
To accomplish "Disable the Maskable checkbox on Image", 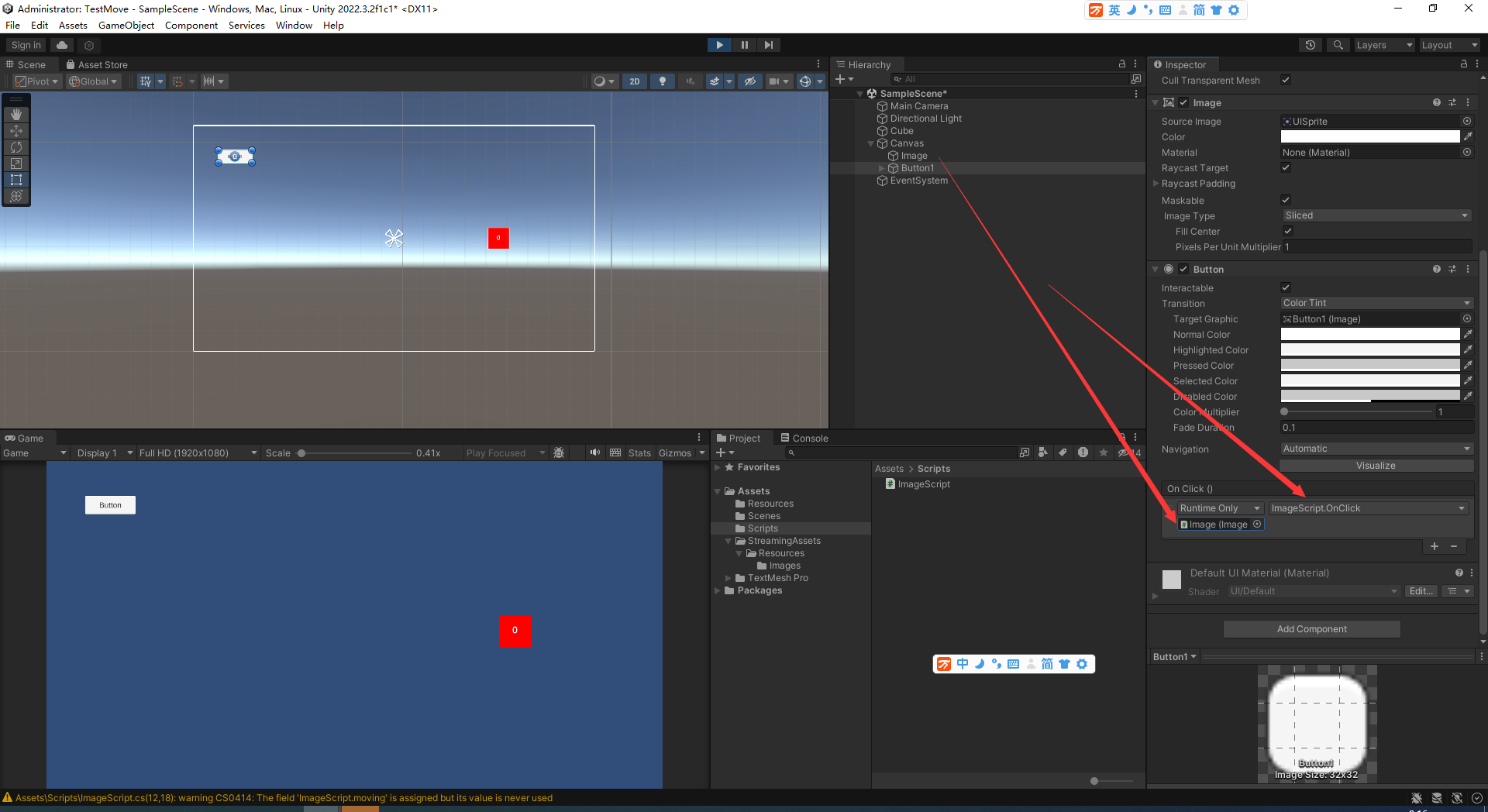I will pos(1285,200).
